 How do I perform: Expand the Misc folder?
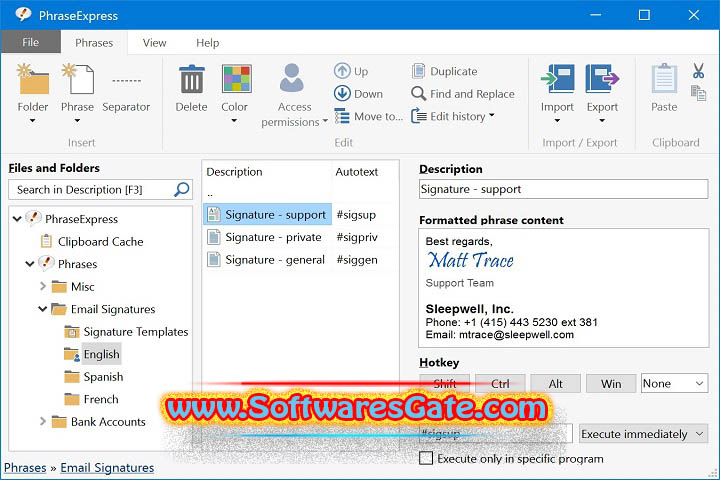tap(43, 286)
